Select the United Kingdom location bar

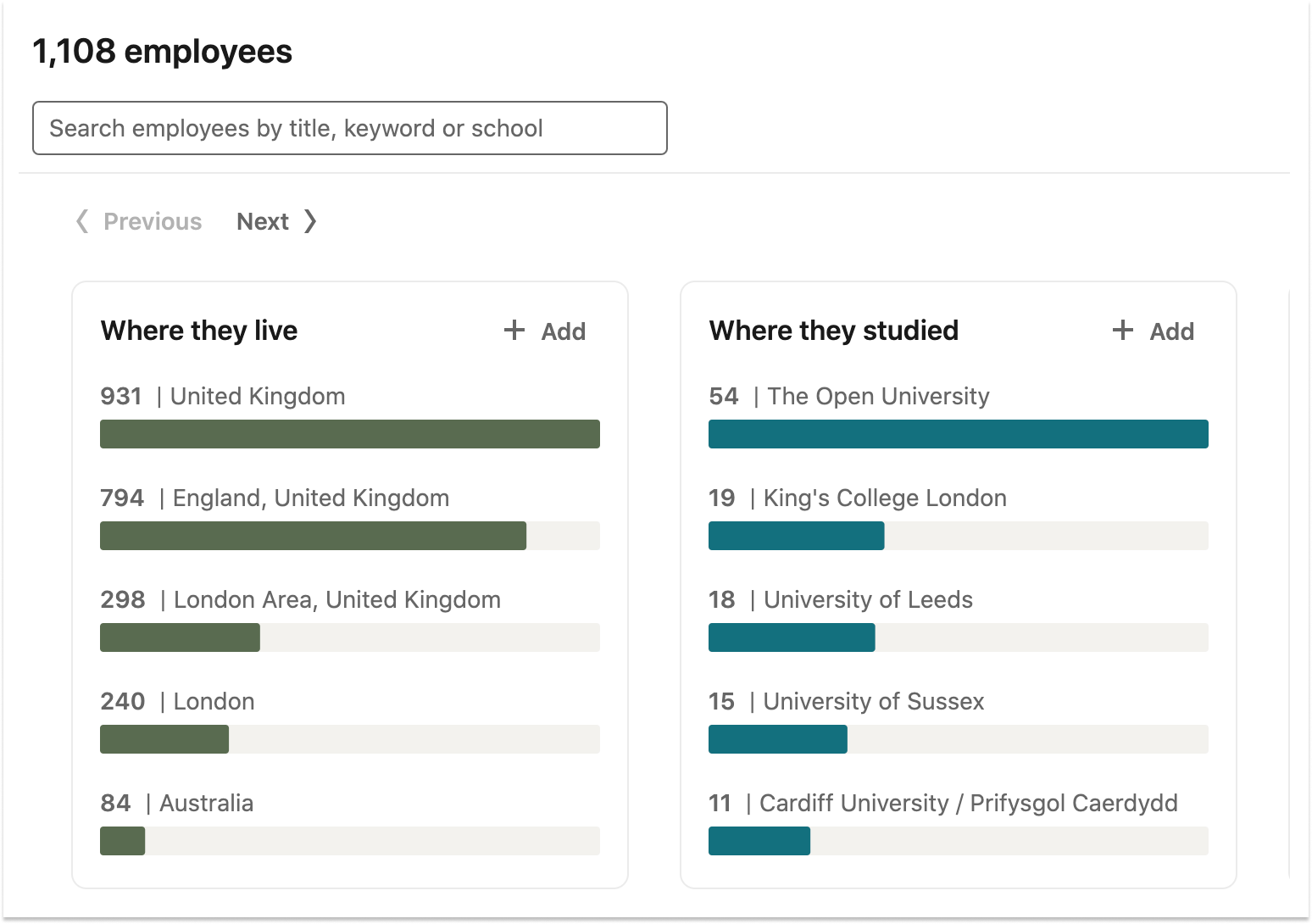pyautogui.click(x=349, y=433)
